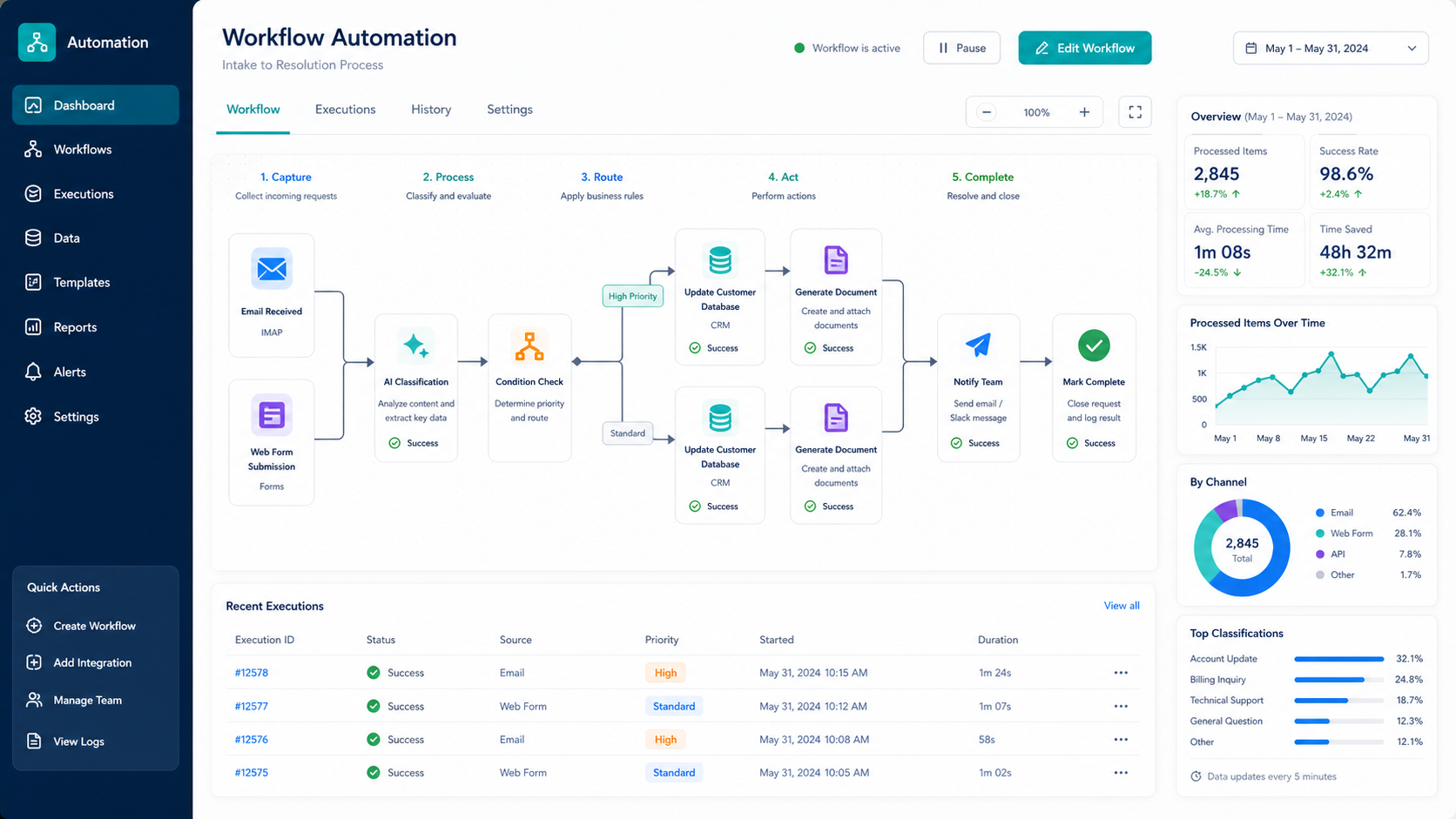Pause the active workflow
This screenshot has width=1456, height=819.
tap(961, 48)
